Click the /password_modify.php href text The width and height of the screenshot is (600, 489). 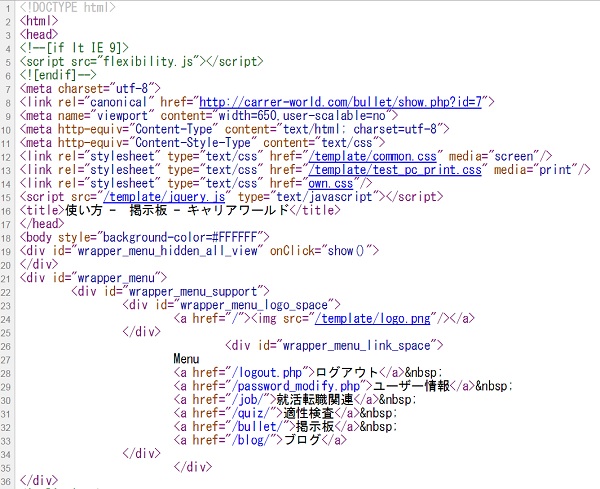[x=298, y=386]
